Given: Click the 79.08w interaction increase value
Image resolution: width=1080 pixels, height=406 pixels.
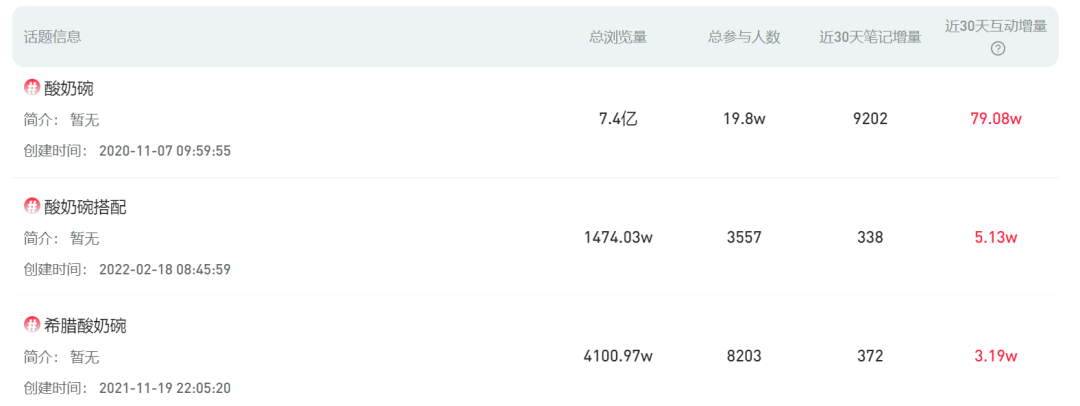Looking at the screenshot, I should 996,119.
